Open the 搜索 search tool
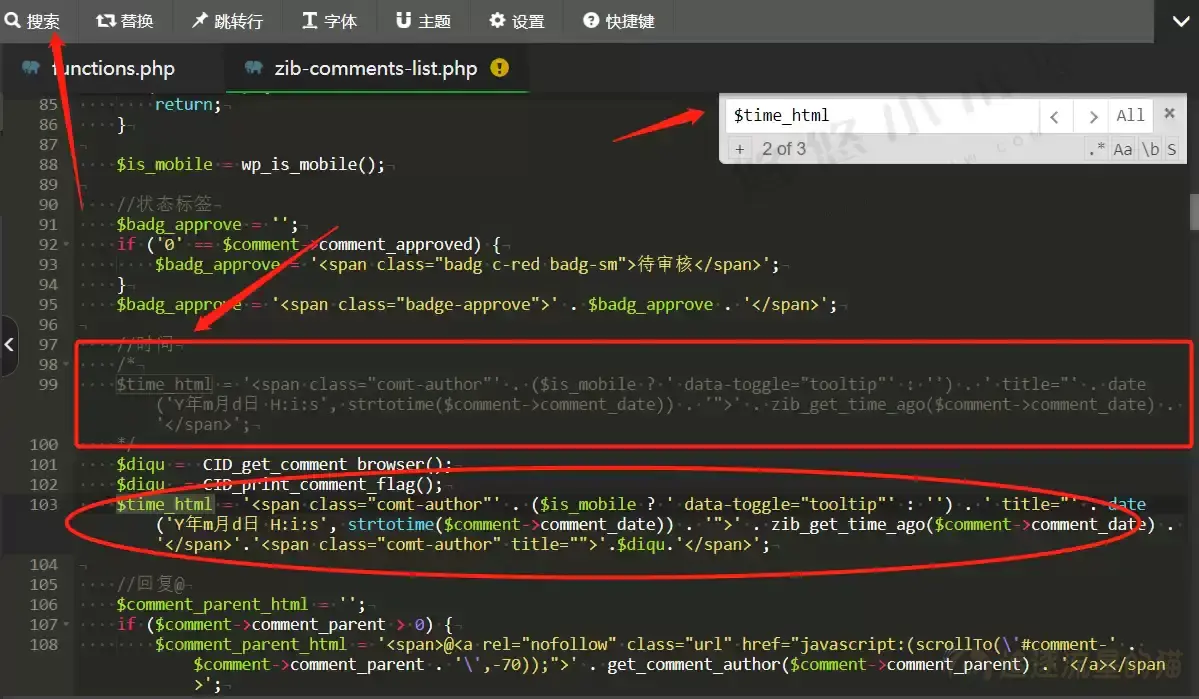This screenshot has height=699, width=1199. tap(32, 21)
